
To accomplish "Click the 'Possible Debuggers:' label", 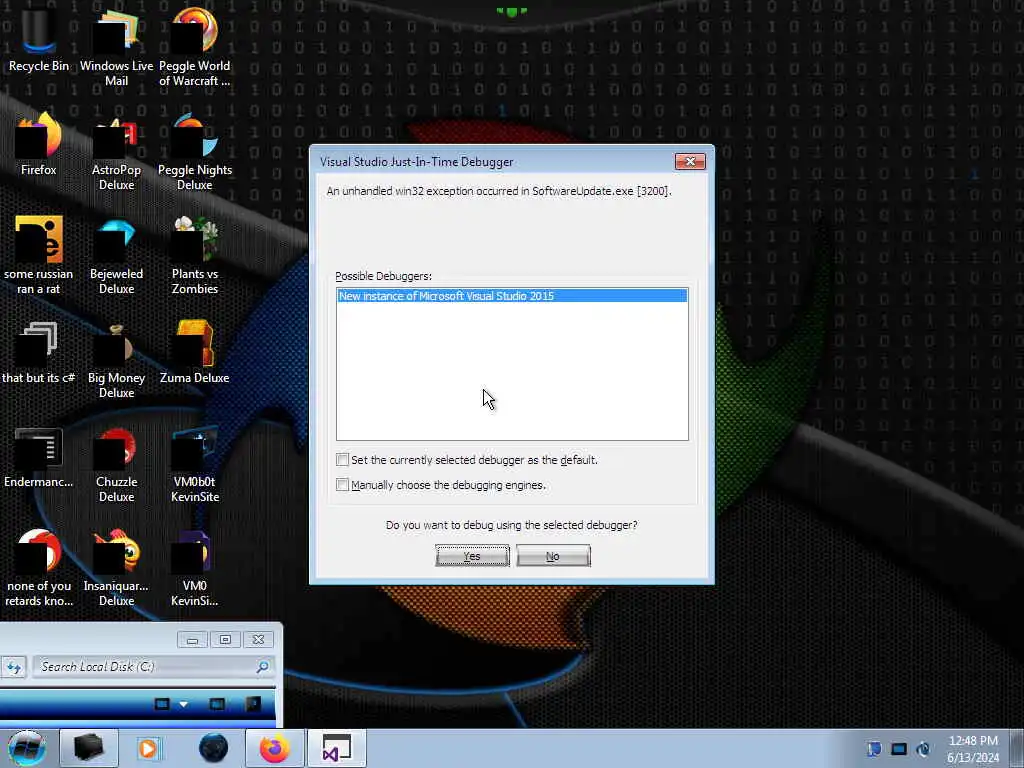I will (383, 276).
